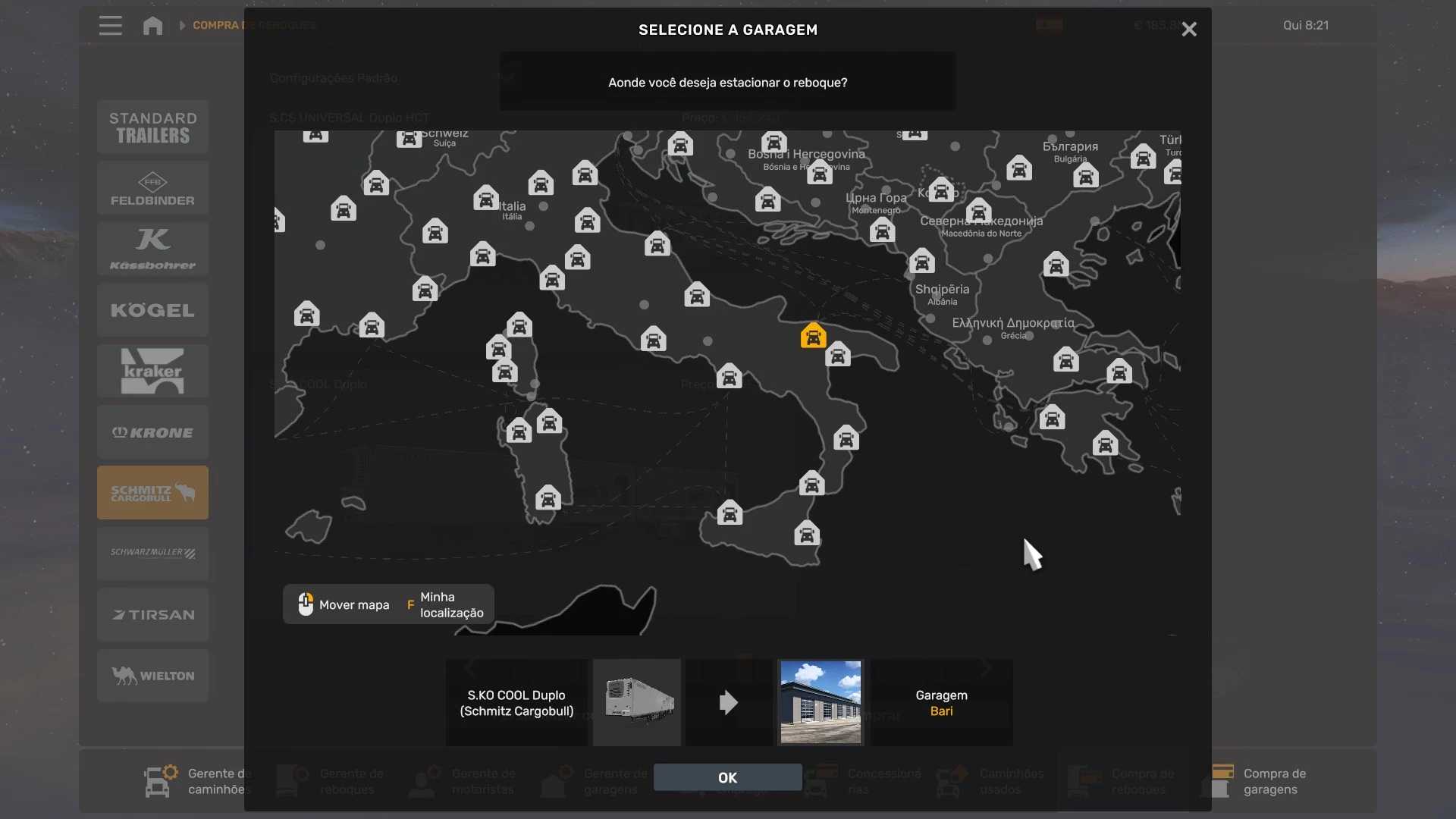1456x819 pixels.
Task: Select the garage icon nearest the Albânia label
Action: (x=922, y=262)
